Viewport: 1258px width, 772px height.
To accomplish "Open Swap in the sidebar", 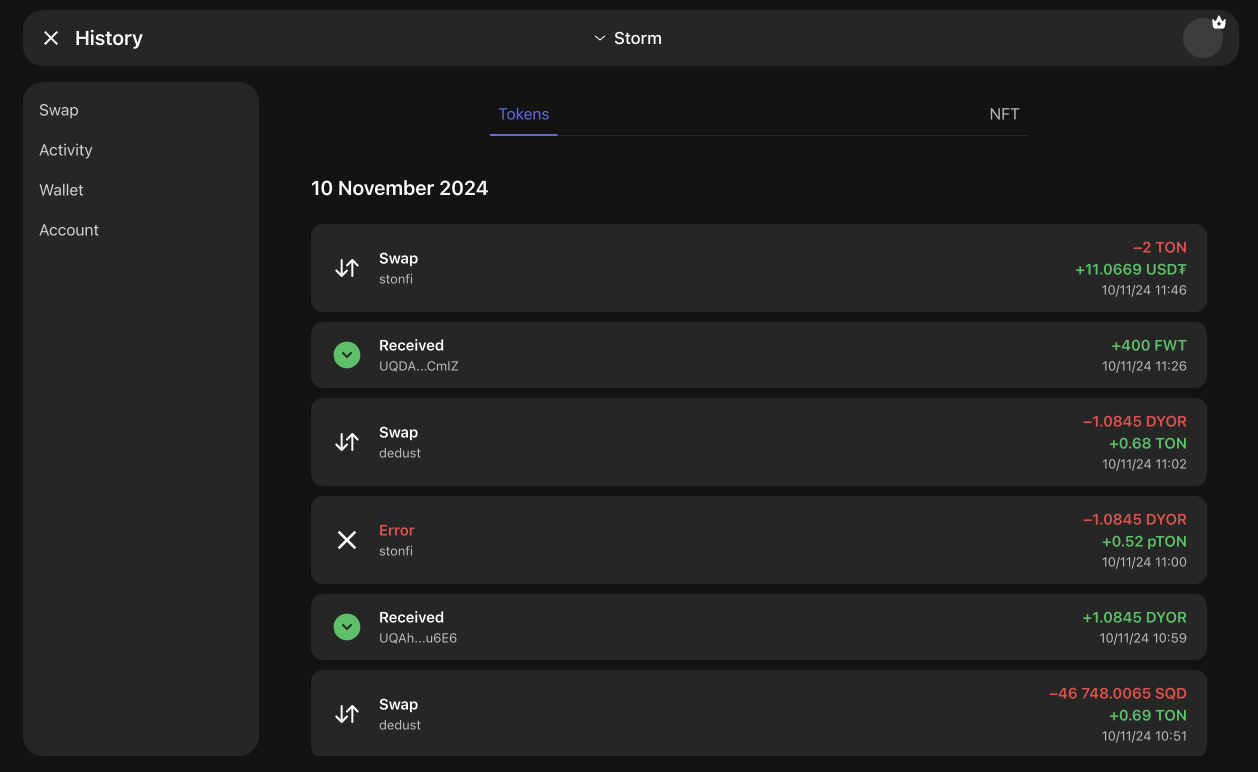I will [59, 110].
